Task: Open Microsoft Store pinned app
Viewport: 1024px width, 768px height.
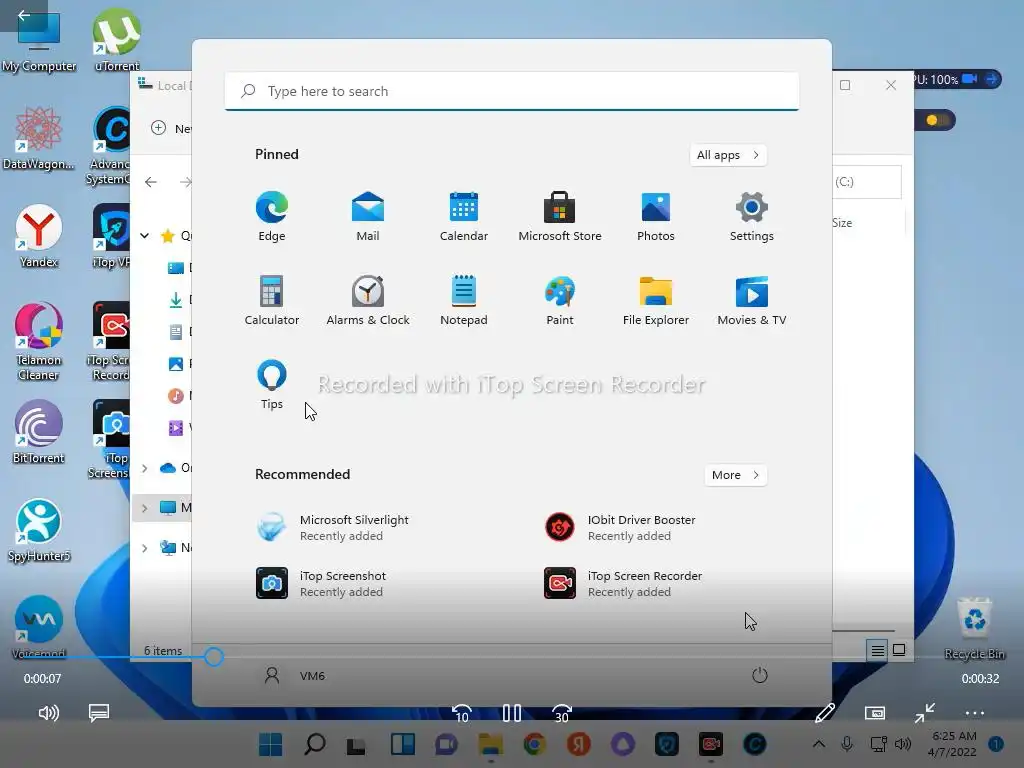Action: [560, 216]
